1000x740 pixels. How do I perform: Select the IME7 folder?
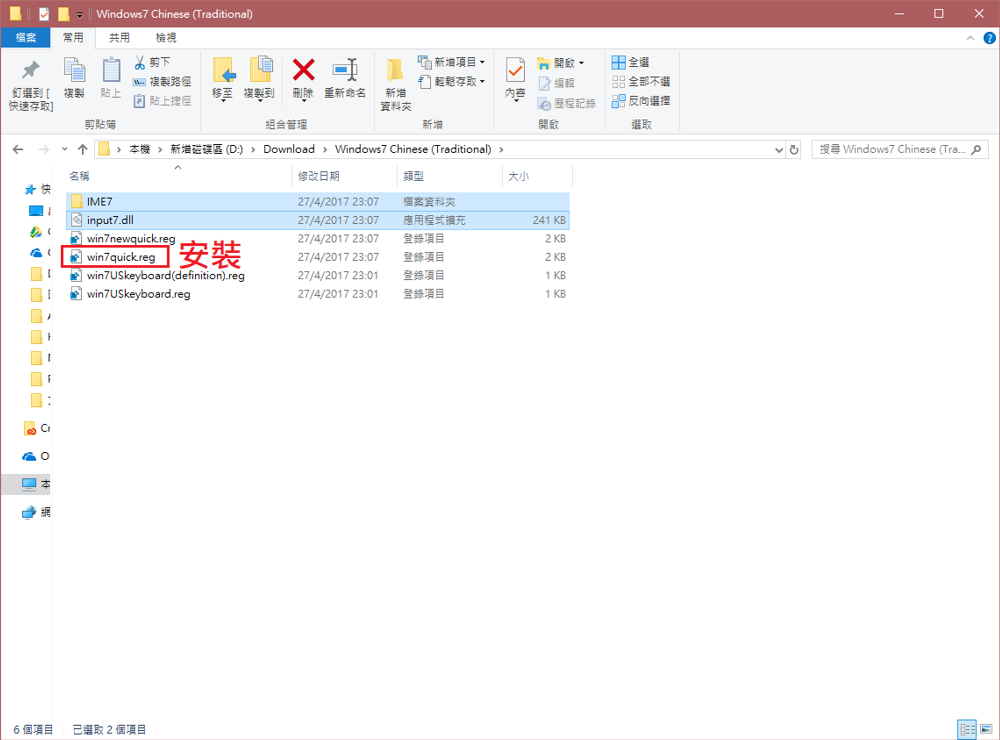(318, 202)
